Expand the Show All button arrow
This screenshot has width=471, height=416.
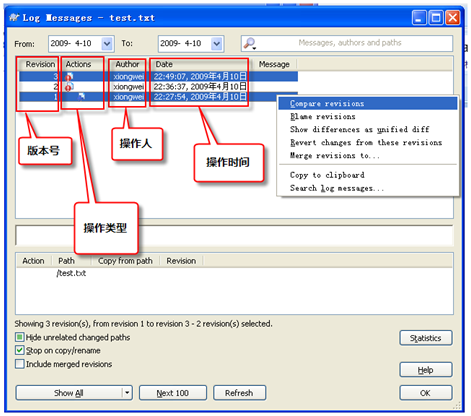coord(127,393)
